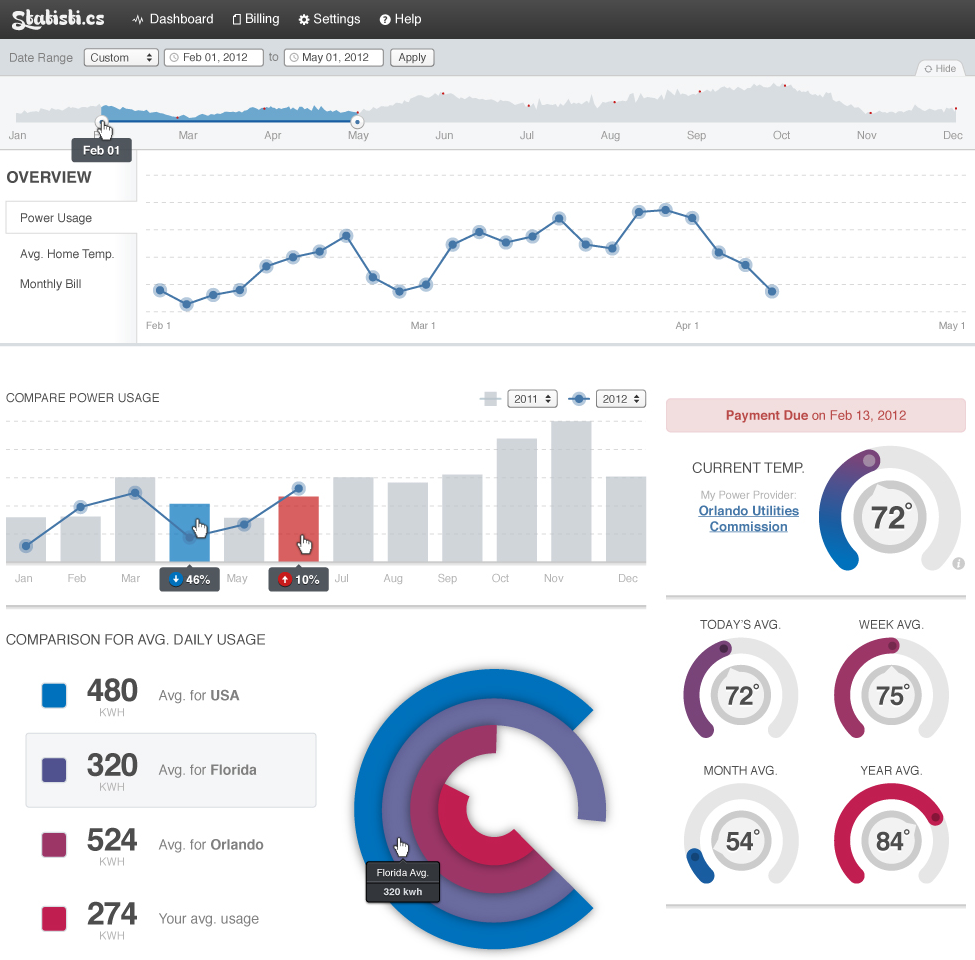The height and width of the screenshot is (960, 975).
Task: Click the Feb 01 timeline slider handle
Action: [x=102, y=122]
